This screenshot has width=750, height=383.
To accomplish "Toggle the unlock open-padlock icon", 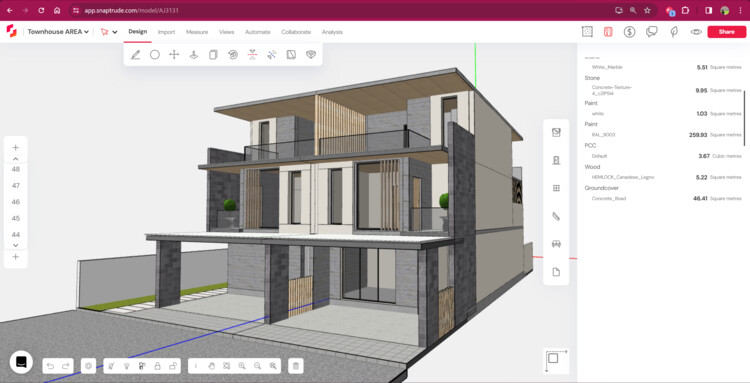I will coord(173,366).
